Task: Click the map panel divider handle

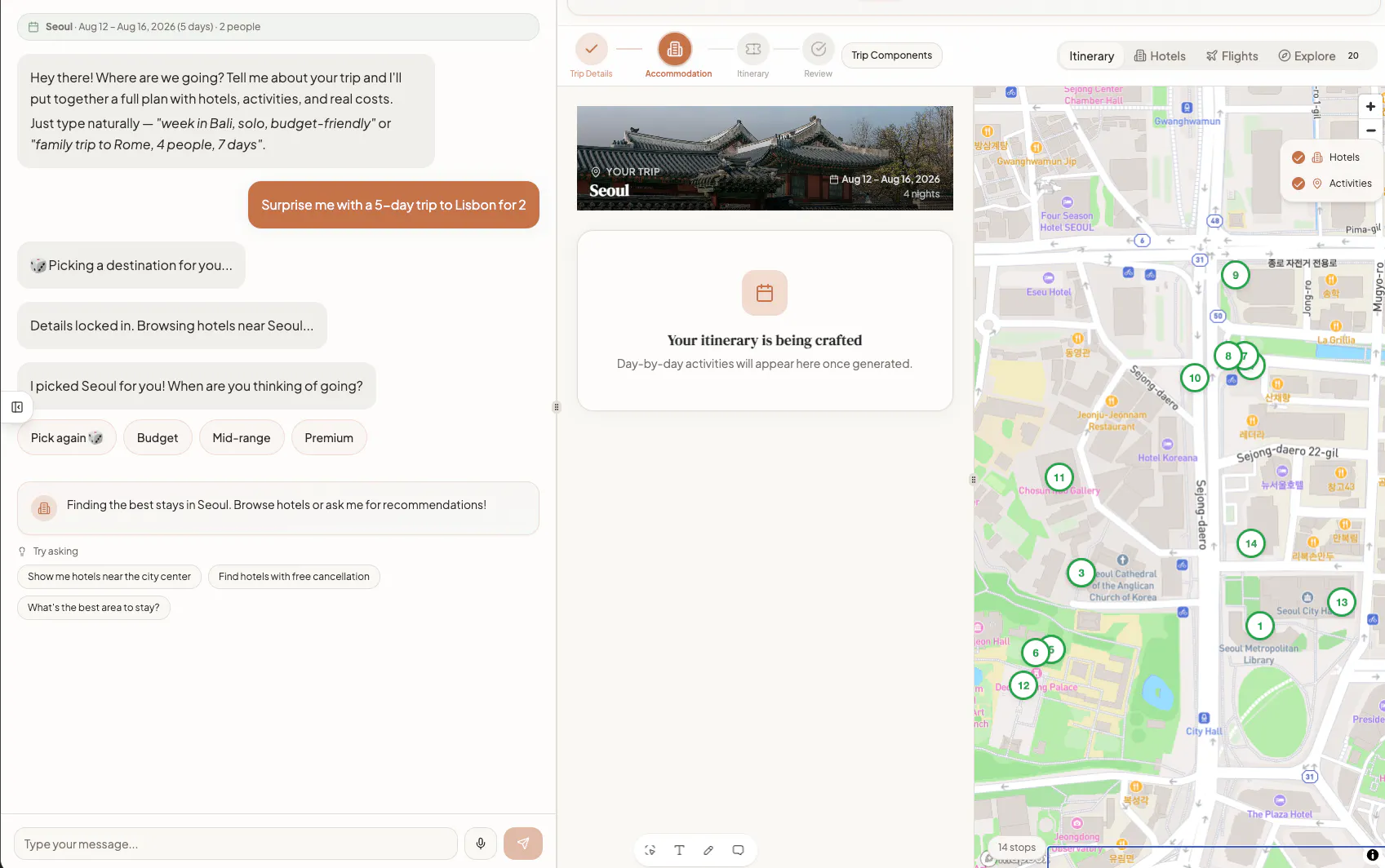Action: coord(973,480)
